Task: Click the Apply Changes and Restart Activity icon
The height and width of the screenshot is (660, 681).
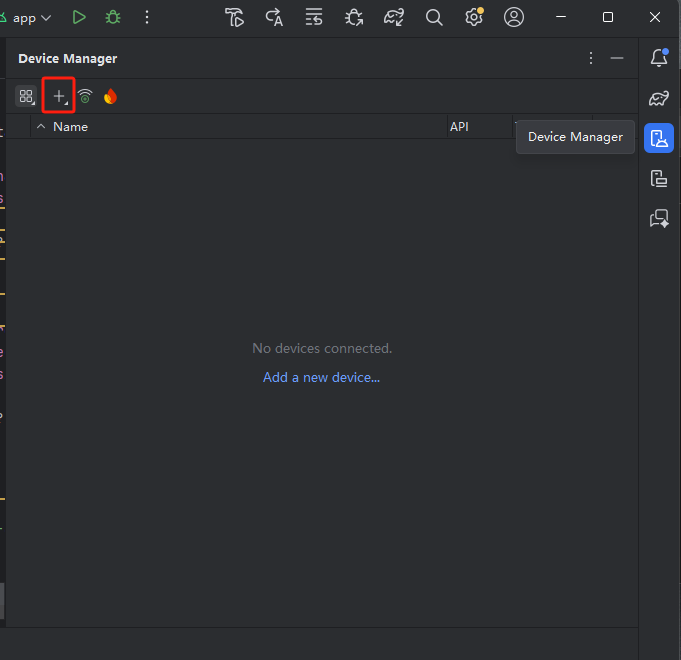Action: coord(314,17)
